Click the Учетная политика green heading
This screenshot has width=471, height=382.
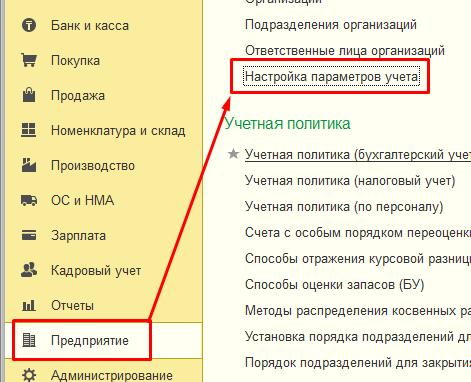287,123
